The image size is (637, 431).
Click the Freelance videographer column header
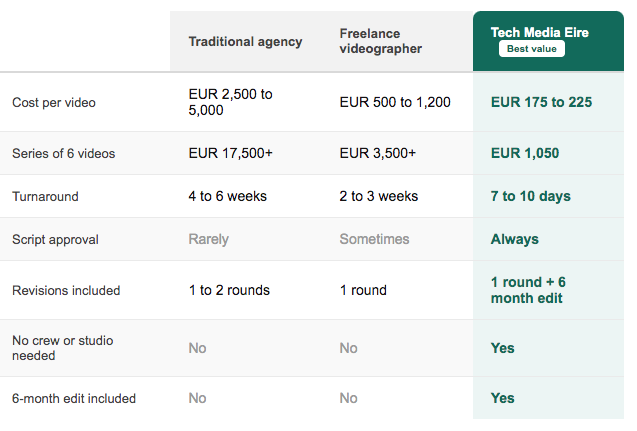pyautogui.click(x=381, y=41)
